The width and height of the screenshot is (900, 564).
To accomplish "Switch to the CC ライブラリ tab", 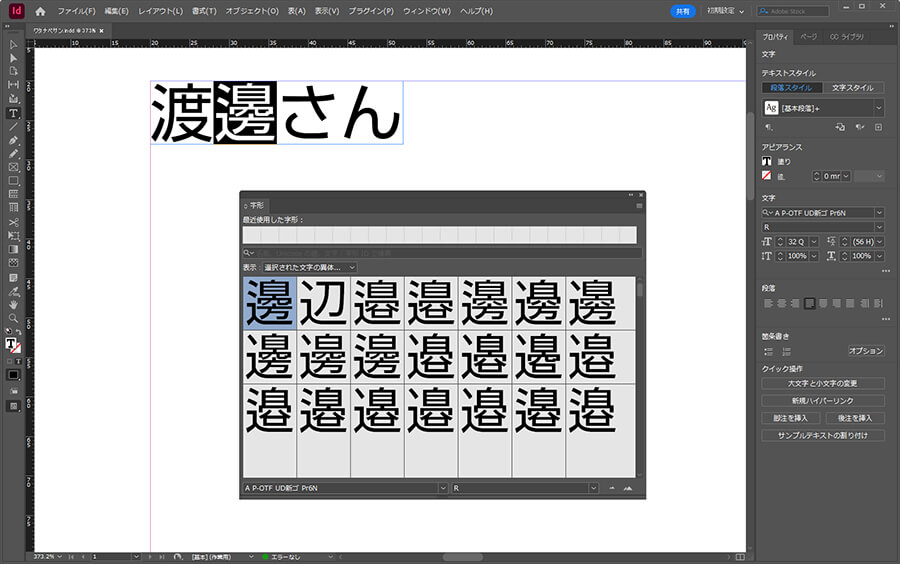I will pyautogui.click(x=847, y=36).
